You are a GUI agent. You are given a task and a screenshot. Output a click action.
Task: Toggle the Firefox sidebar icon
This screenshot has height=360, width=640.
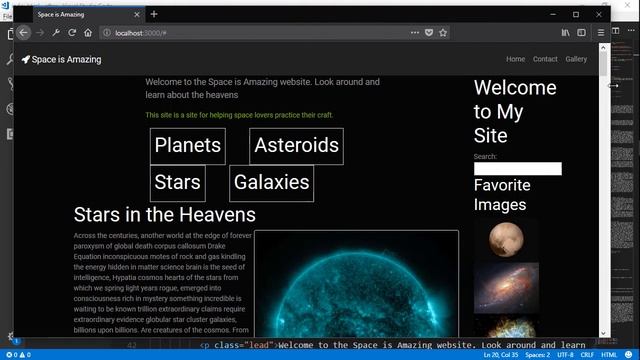[582, 33]
